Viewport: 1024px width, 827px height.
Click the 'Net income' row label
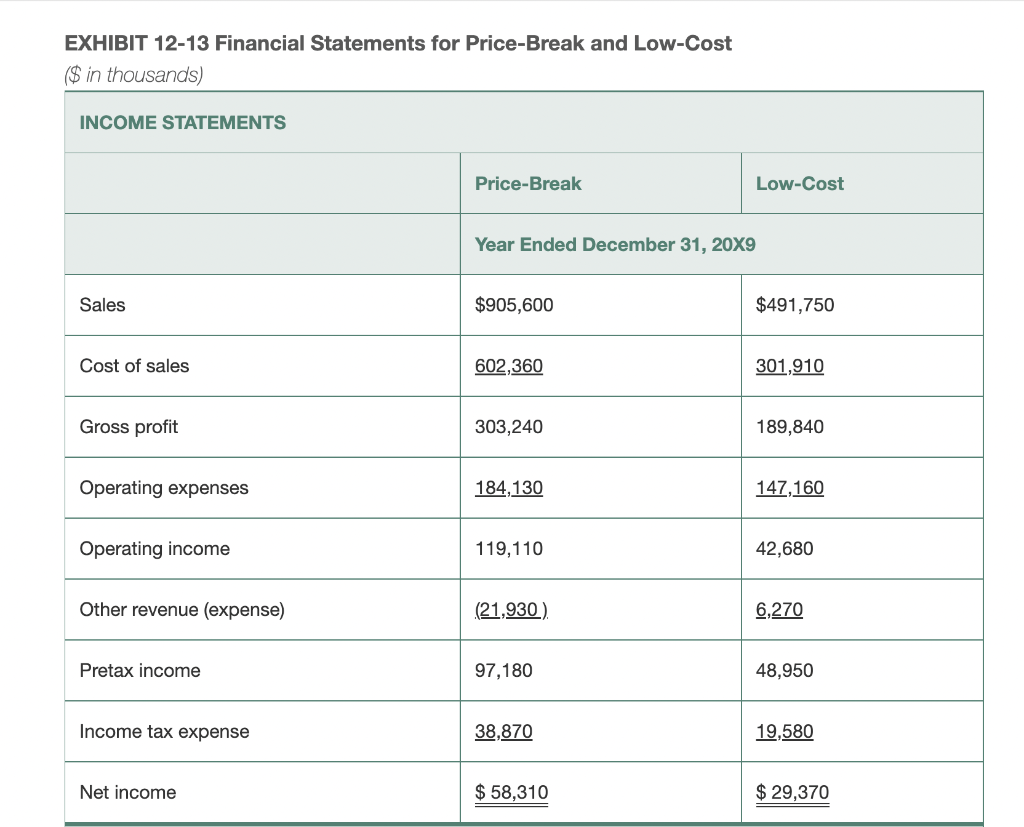128,792
